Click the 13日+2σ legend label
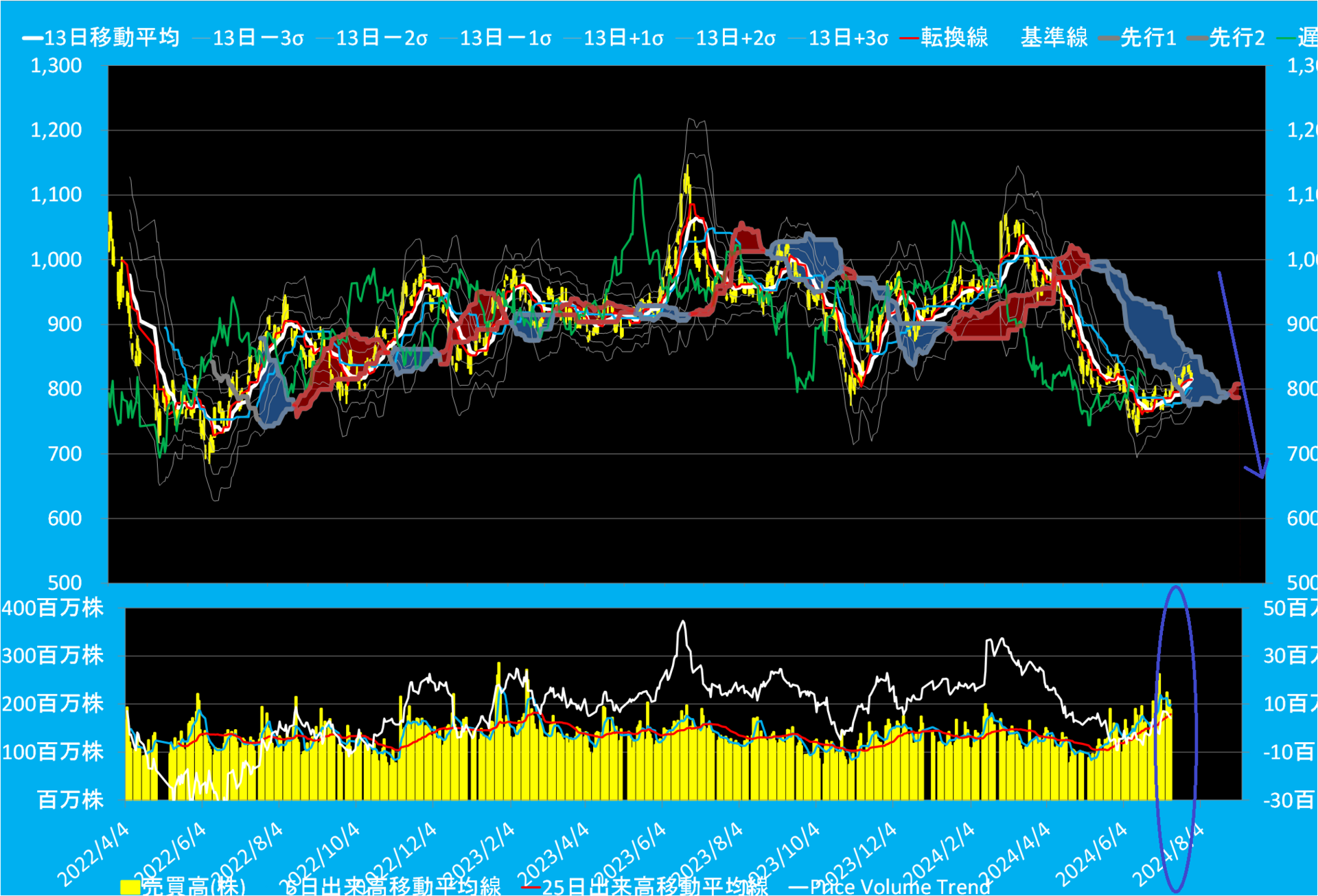Screen dimensions: 1318x896 [x=735, y=37]
